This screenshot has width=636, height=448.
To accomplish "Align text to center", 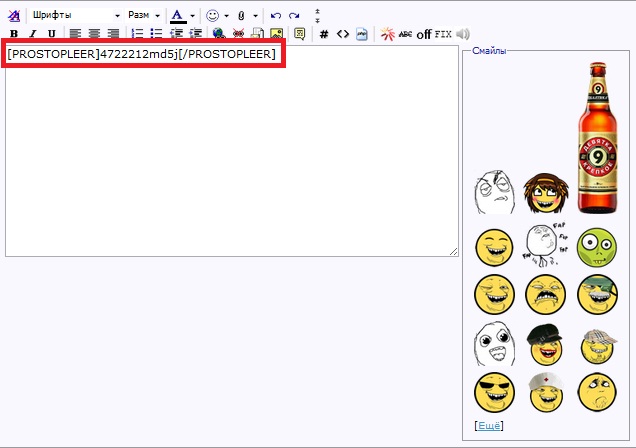I will click(95, 34).
